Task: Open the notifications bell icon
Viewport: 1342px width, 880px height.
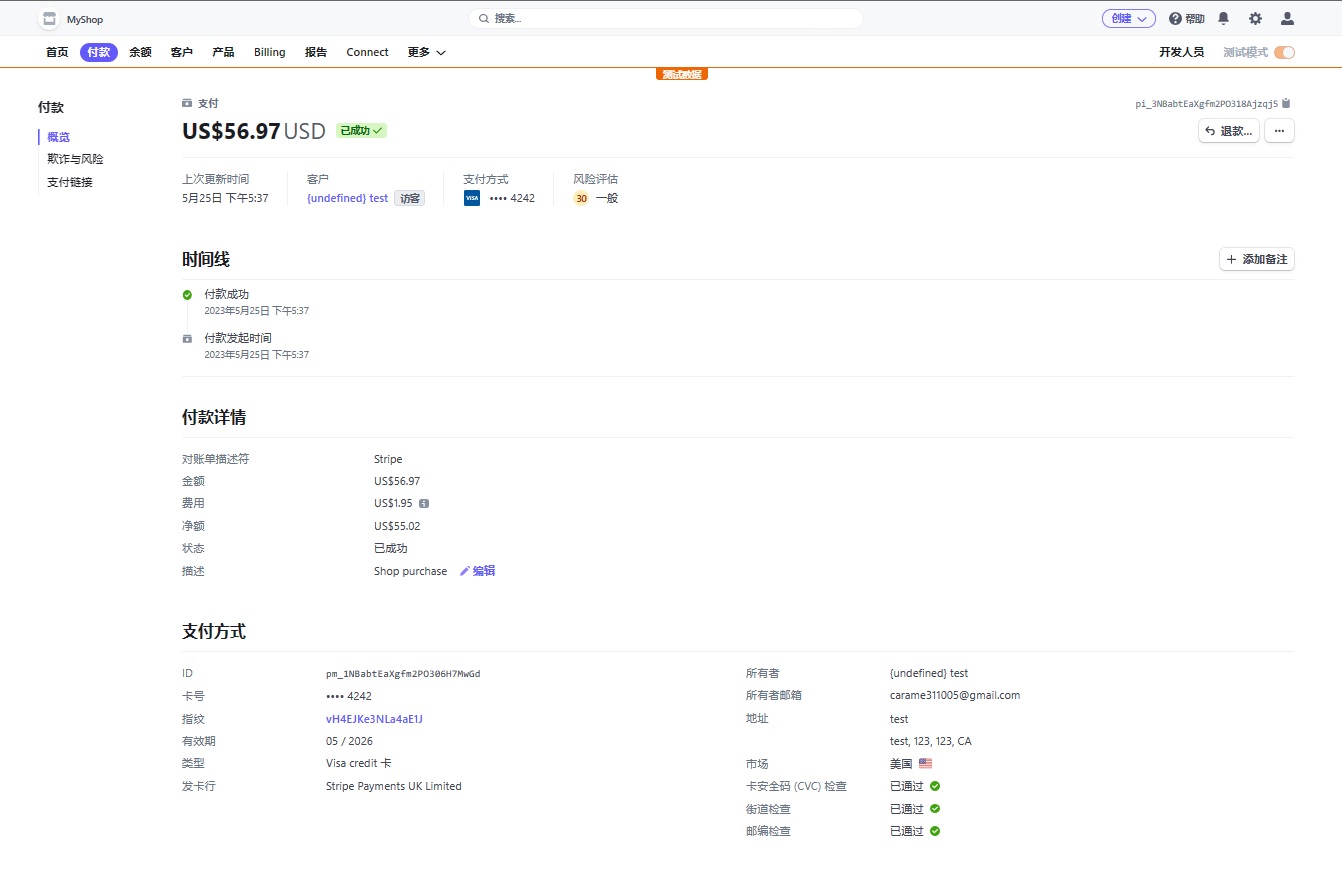Action: click(x=1222, y=18)
